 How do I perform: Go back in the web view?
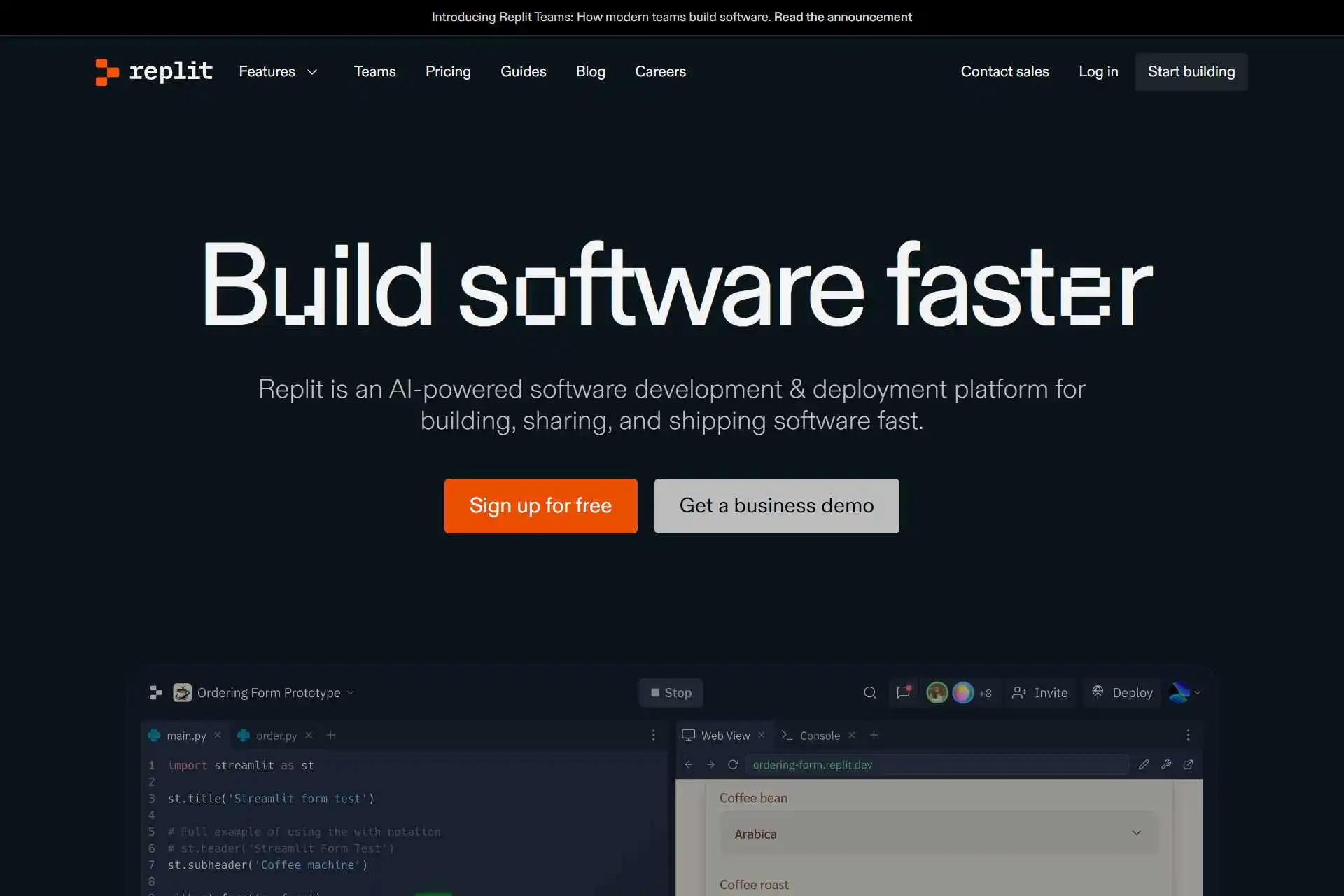click(x=689, y=764)
